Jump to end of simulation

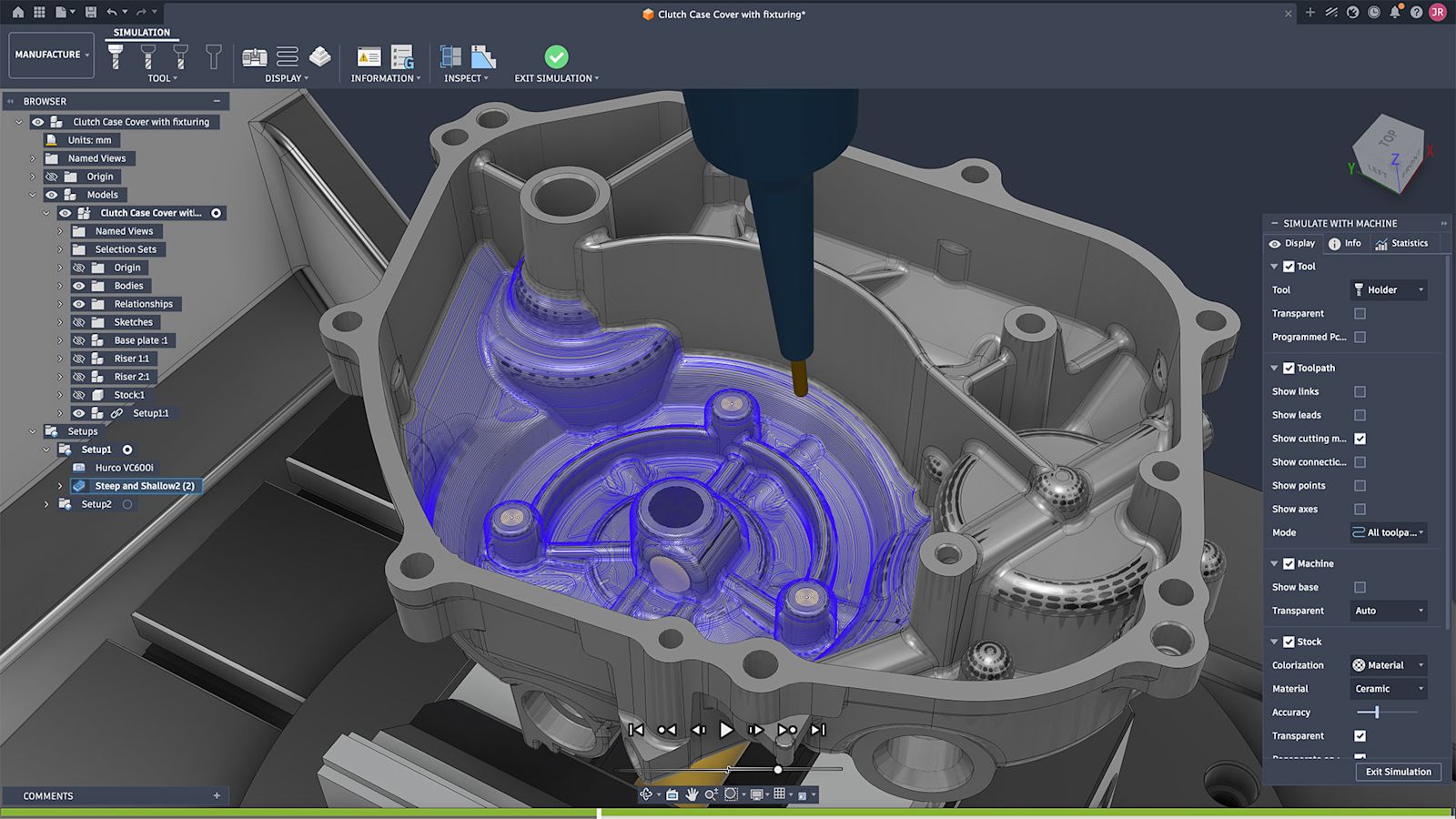click(818, 730)
